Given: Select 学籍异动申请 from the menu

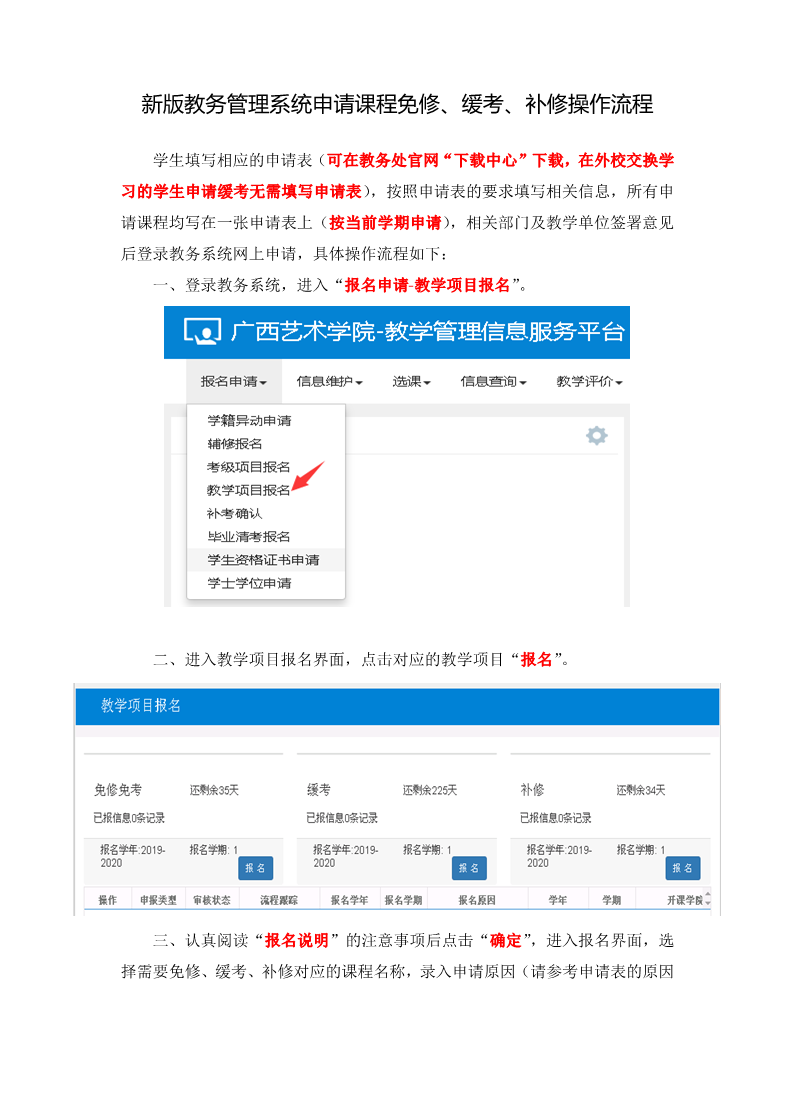Looking at the screenshot, I should 249,420.
